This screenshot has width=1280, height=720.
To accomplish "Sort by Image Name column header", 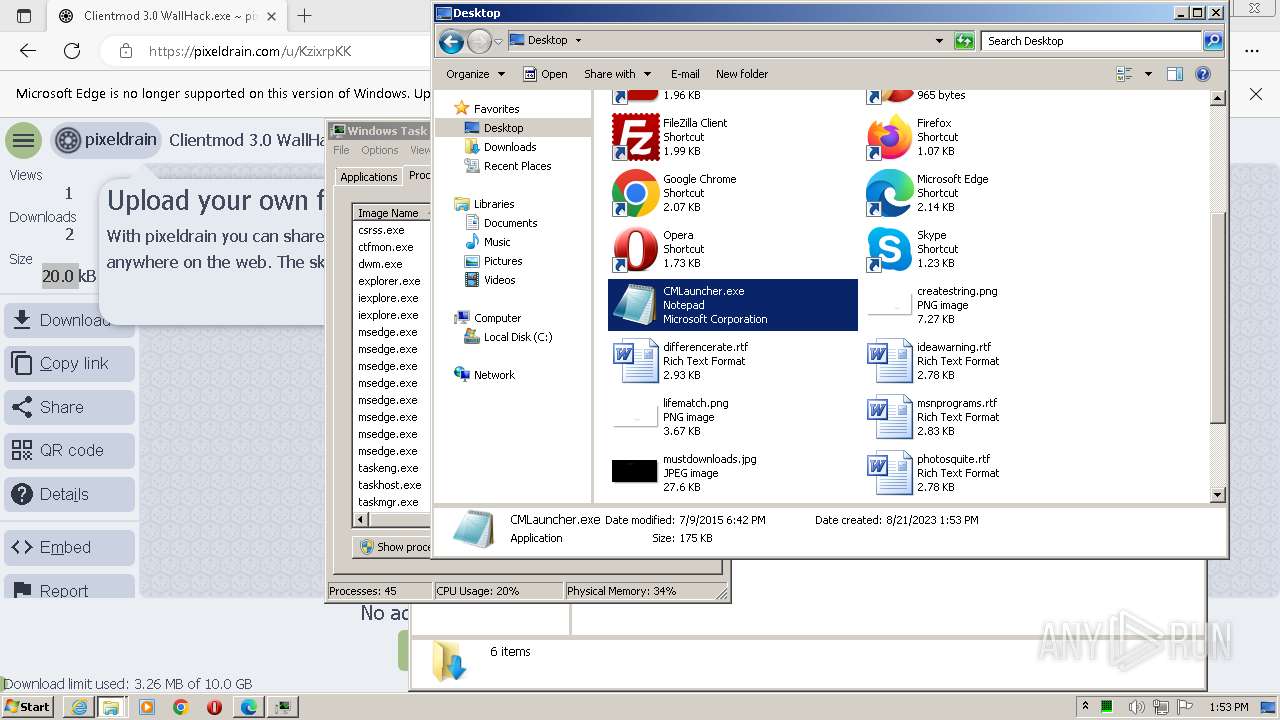I will (x=390, y=213).
